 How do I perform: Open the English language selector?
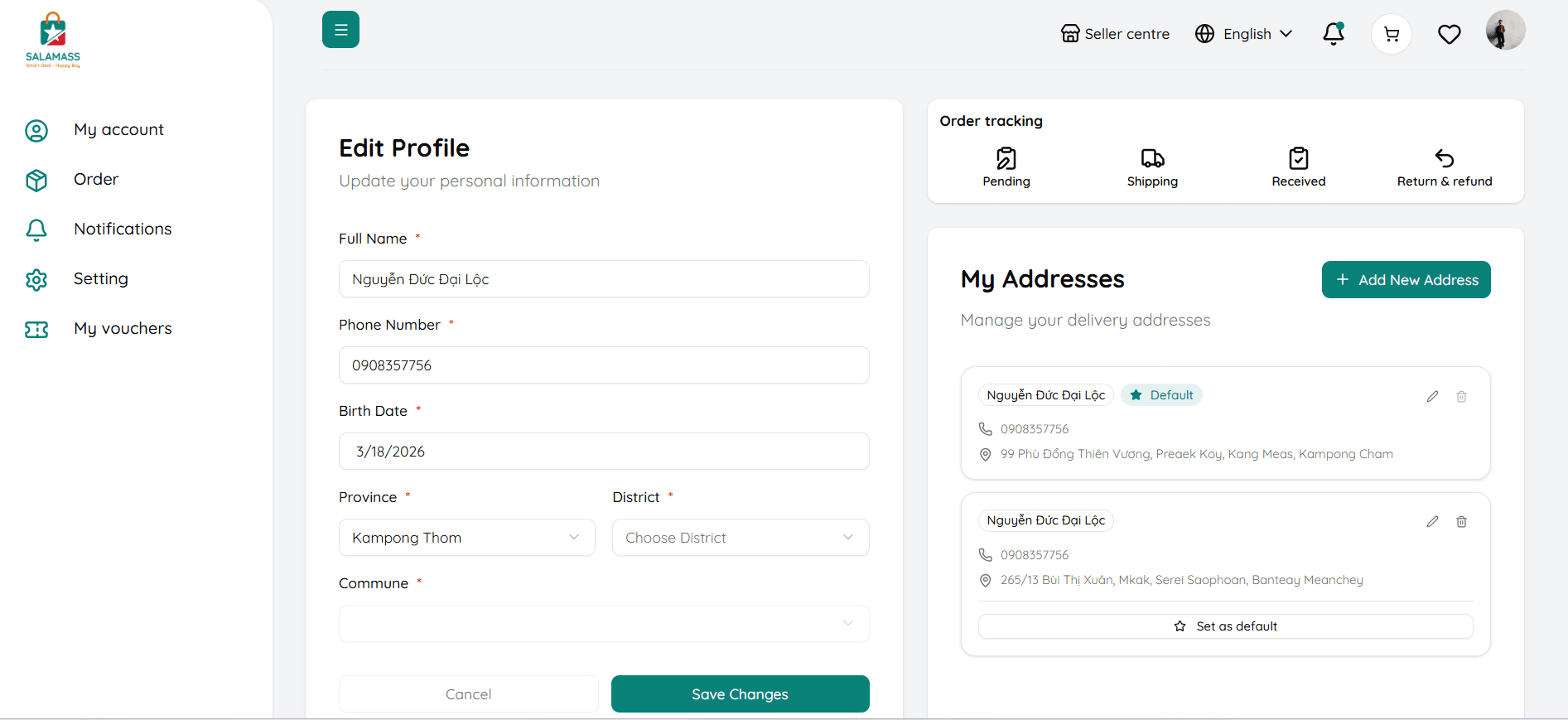1243,34
